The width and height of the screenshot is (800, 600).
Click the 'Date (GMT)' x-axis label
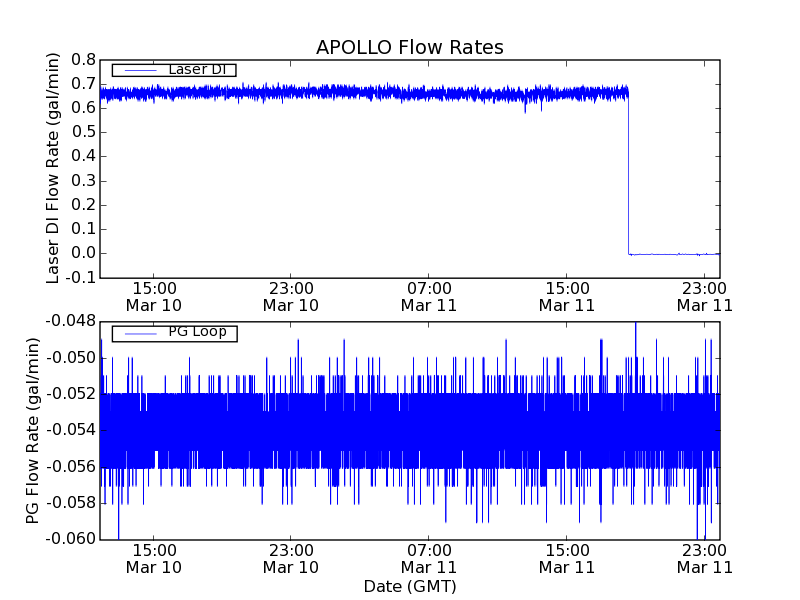tap(410, 586)
